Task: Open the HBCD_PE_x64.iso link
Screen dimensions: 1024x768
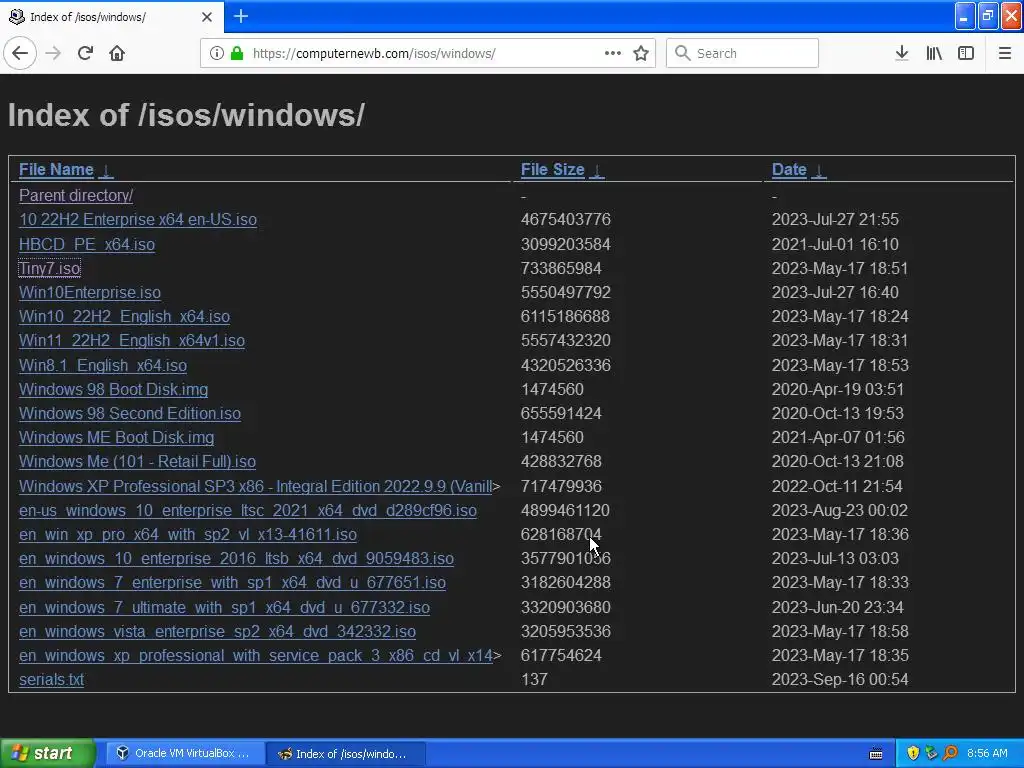Action: [x=87, y=244]
